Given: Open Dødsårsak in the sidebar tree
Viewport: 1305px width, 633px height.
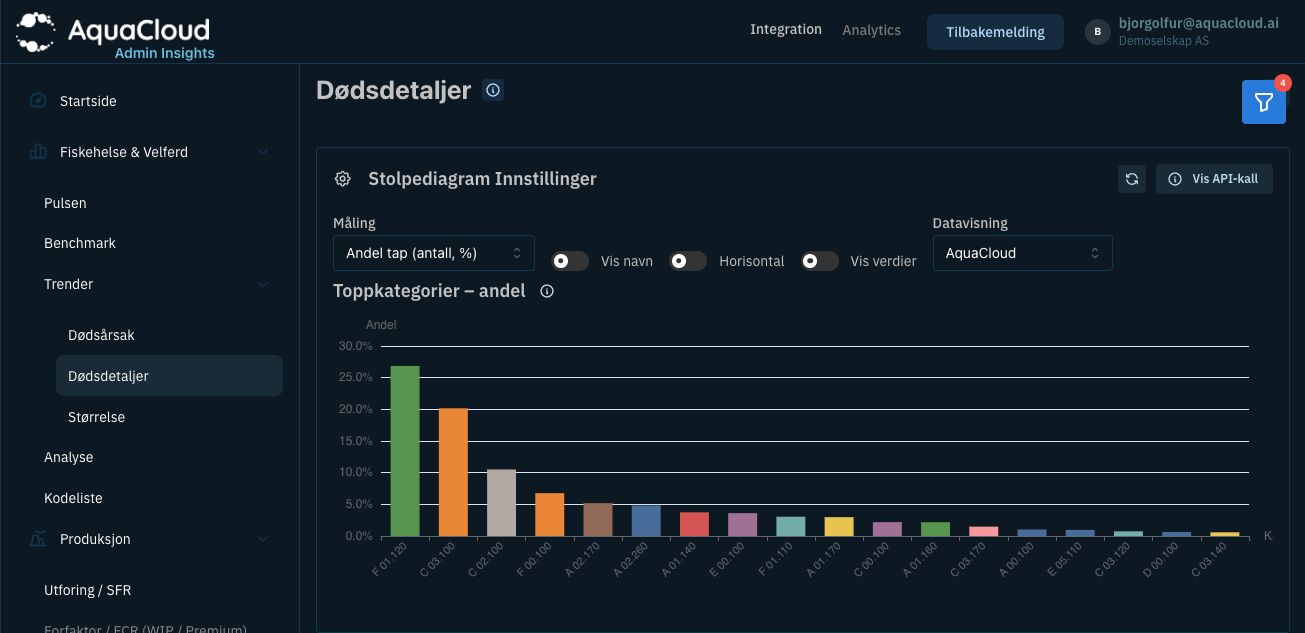Looking at the screenshot, I should tap(101, 335).
